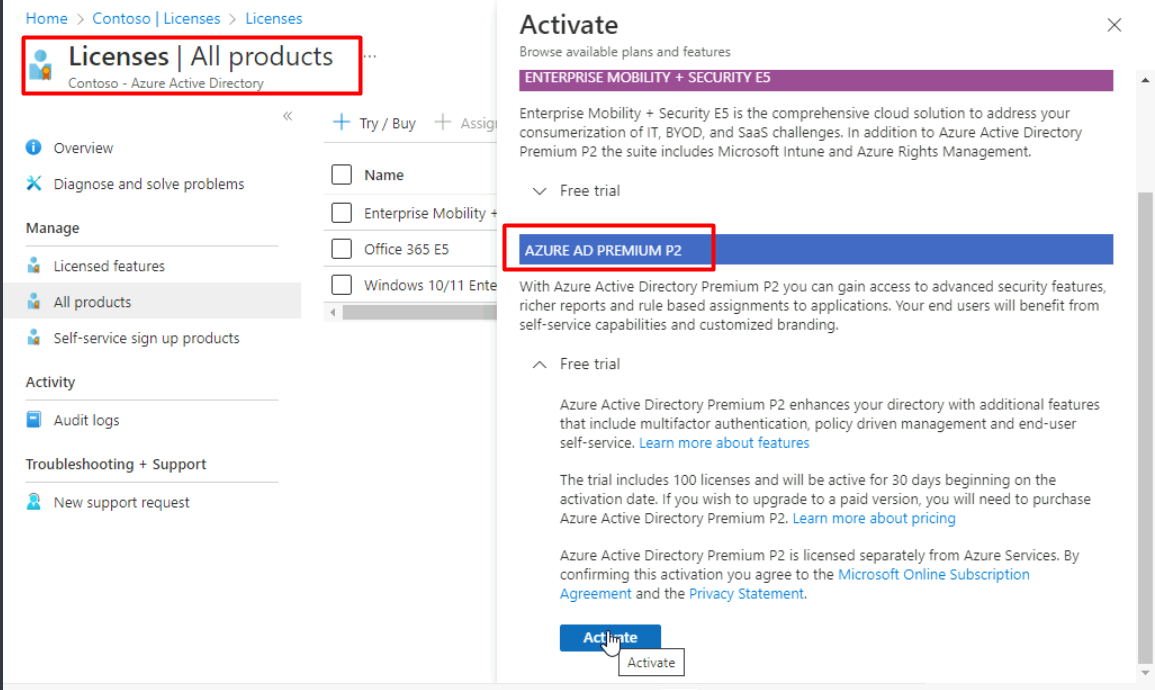Open Learn more about pricing link

point(874,518)
